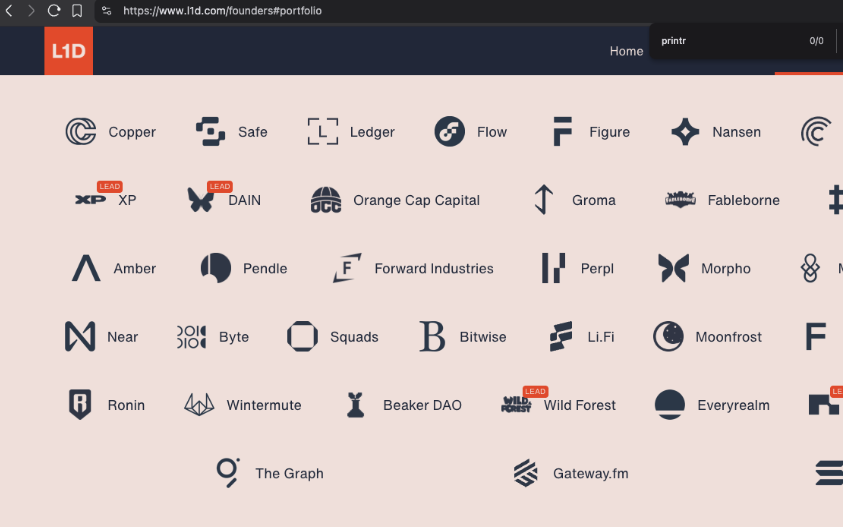Click the browser address bar URL
The height and width of the screenshot is (527, 843).
(222, 11)
